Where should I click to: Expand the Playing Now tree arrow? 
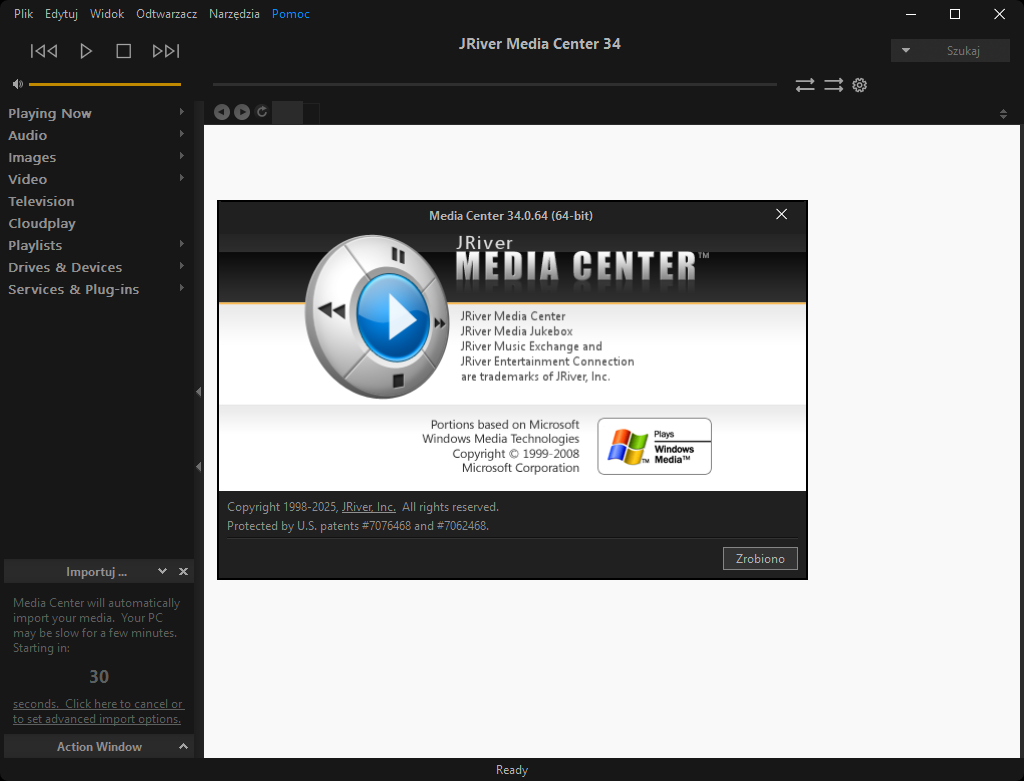coord(182,112)
